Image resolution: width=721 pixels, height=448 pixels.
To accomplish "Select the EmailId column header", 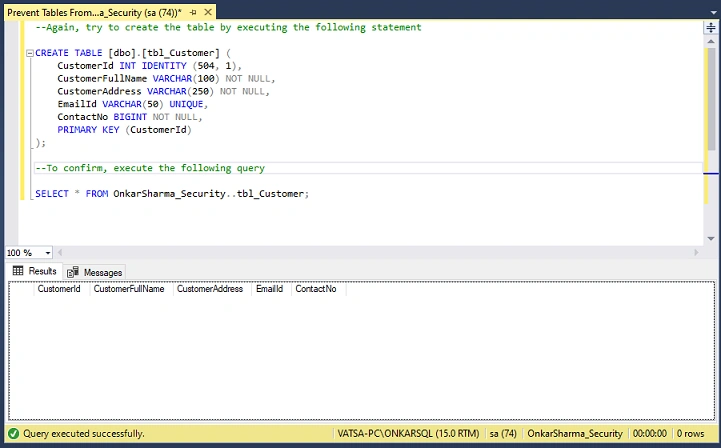I will (271, 289).
